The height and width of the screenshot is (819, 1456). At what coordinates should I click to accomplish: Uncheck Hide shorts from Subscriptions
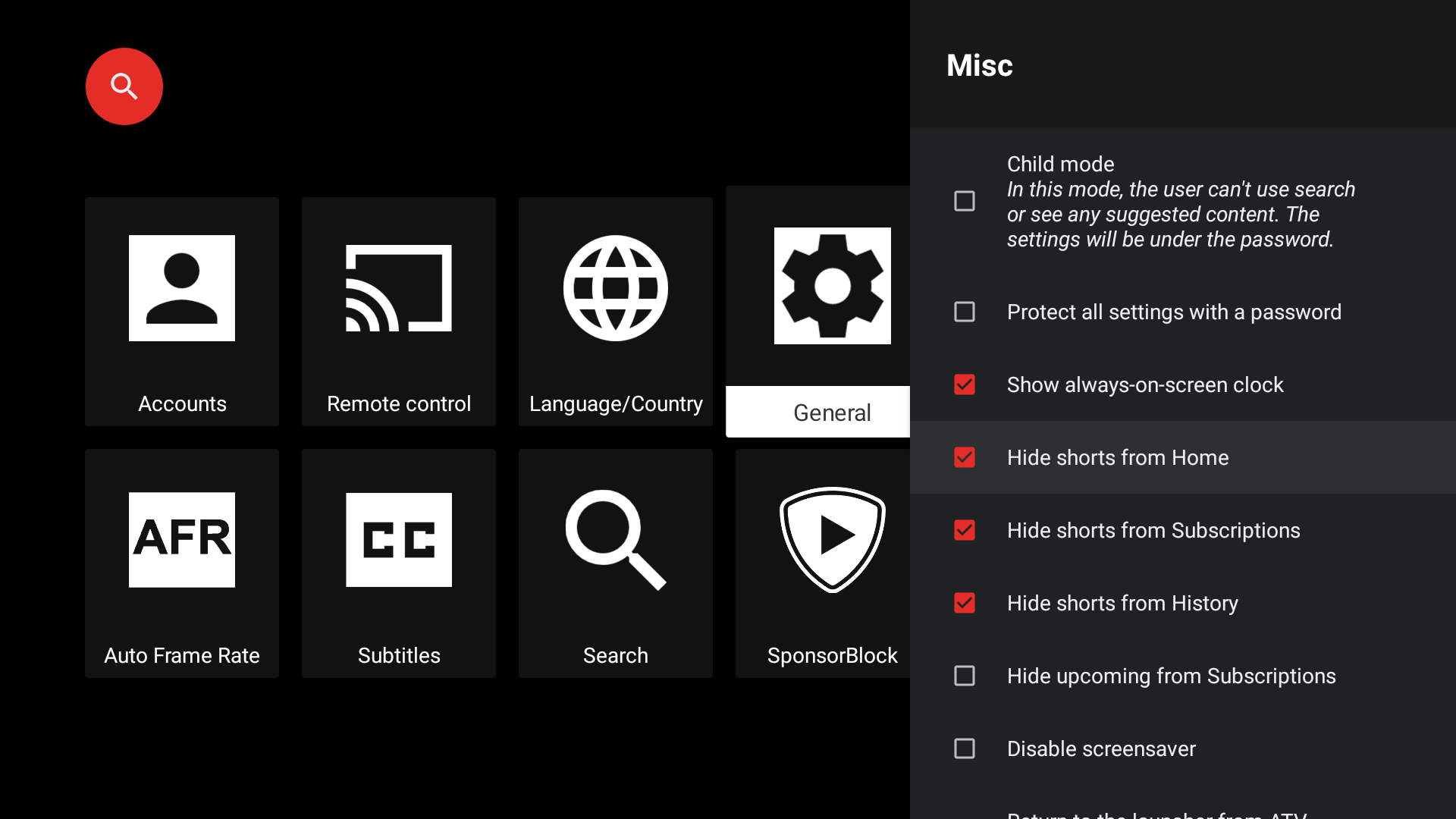coord(965,530)
